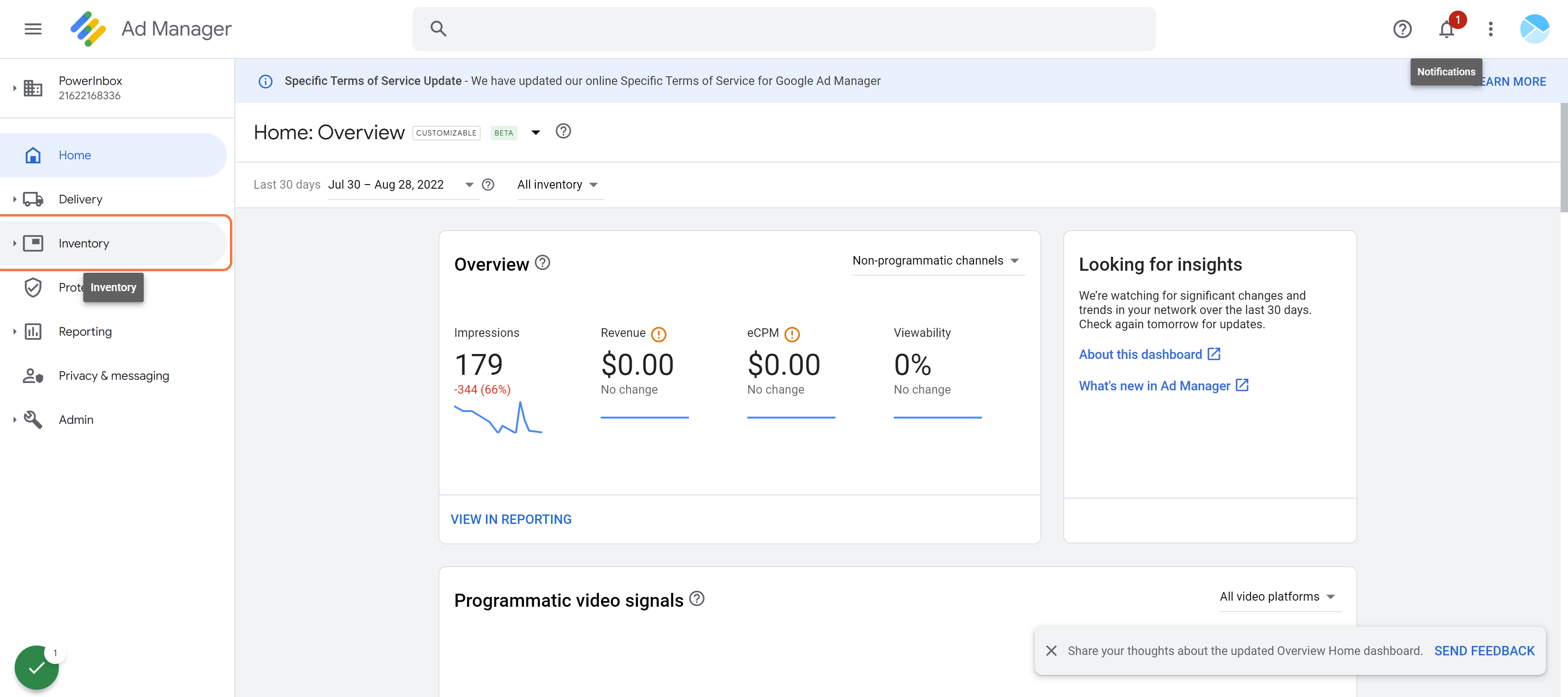
Task: Click the eCPM warning icon
Action: [x=791, y=334]
